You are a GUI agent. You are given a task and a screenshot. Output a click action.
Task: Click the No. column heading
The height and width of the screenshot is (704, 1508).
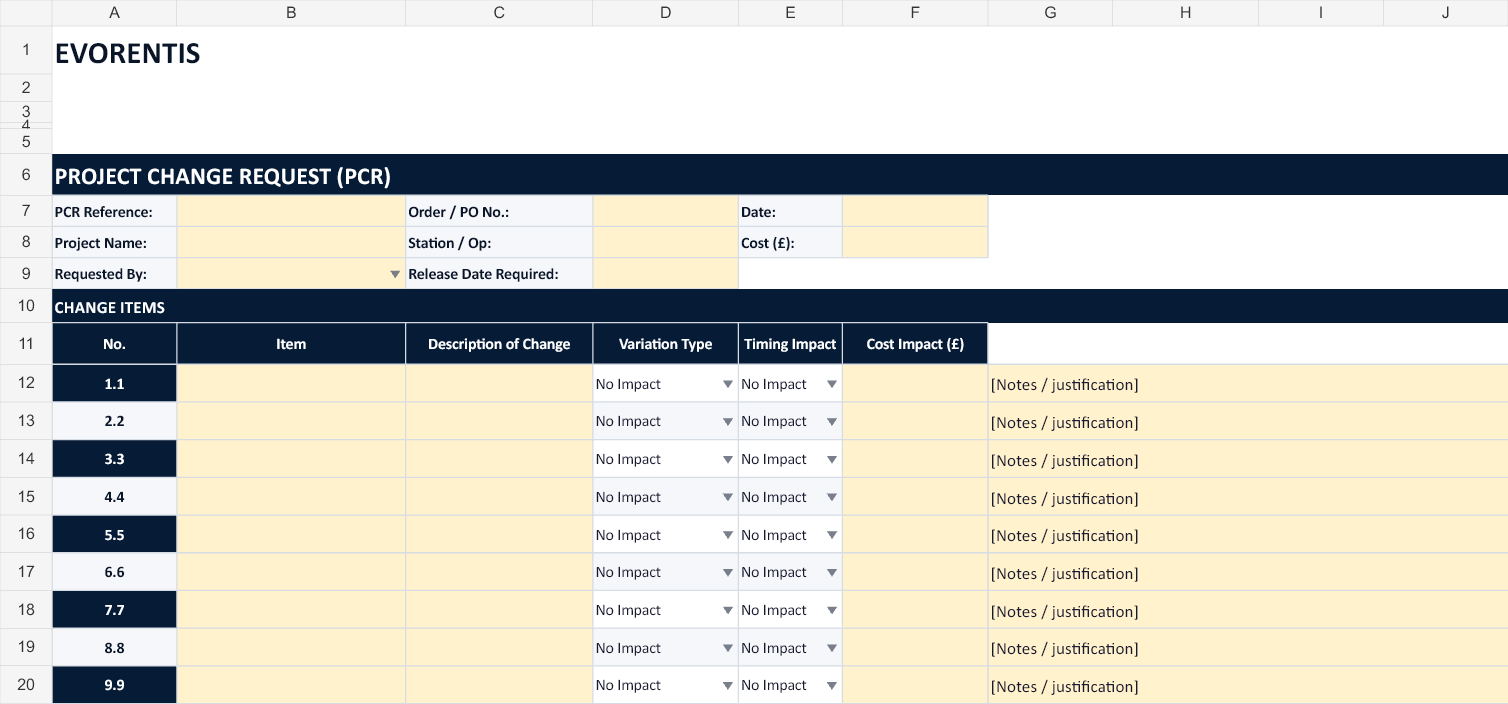114,344
